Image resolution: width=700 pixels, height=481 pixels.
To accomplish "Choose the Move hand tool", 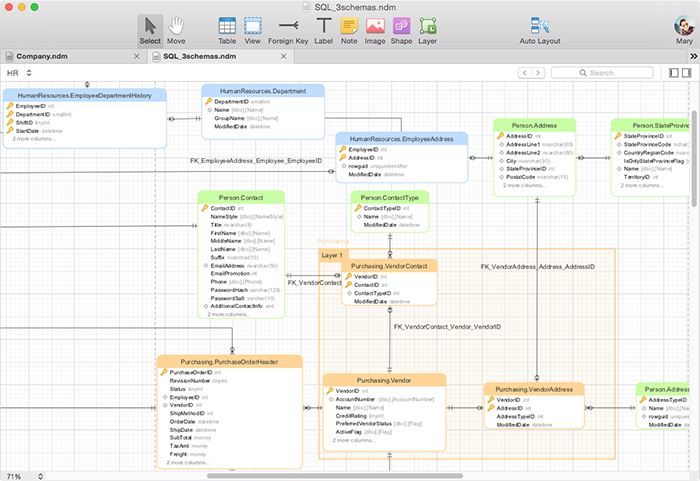I will (176, 30).
